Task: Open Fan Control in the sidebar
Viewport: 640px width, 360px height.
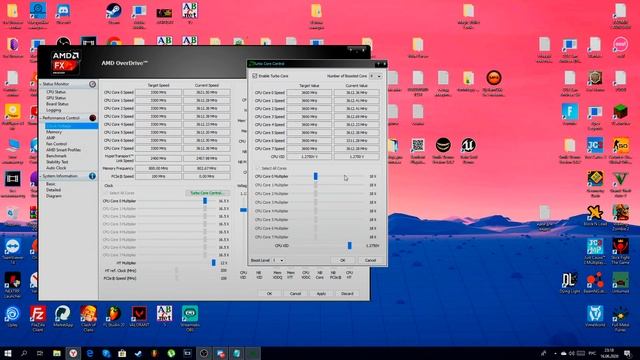Action: (x=56, y=144)
